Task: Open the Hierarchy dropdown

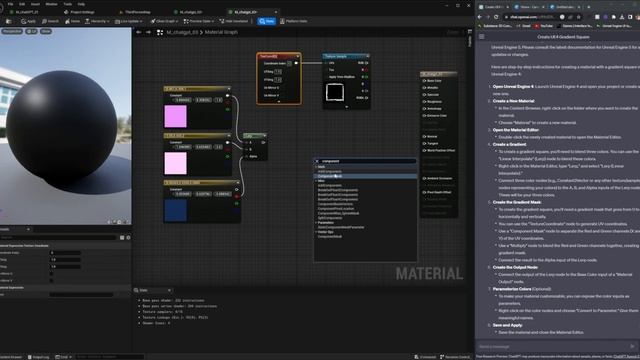Action: coord(97,21)
